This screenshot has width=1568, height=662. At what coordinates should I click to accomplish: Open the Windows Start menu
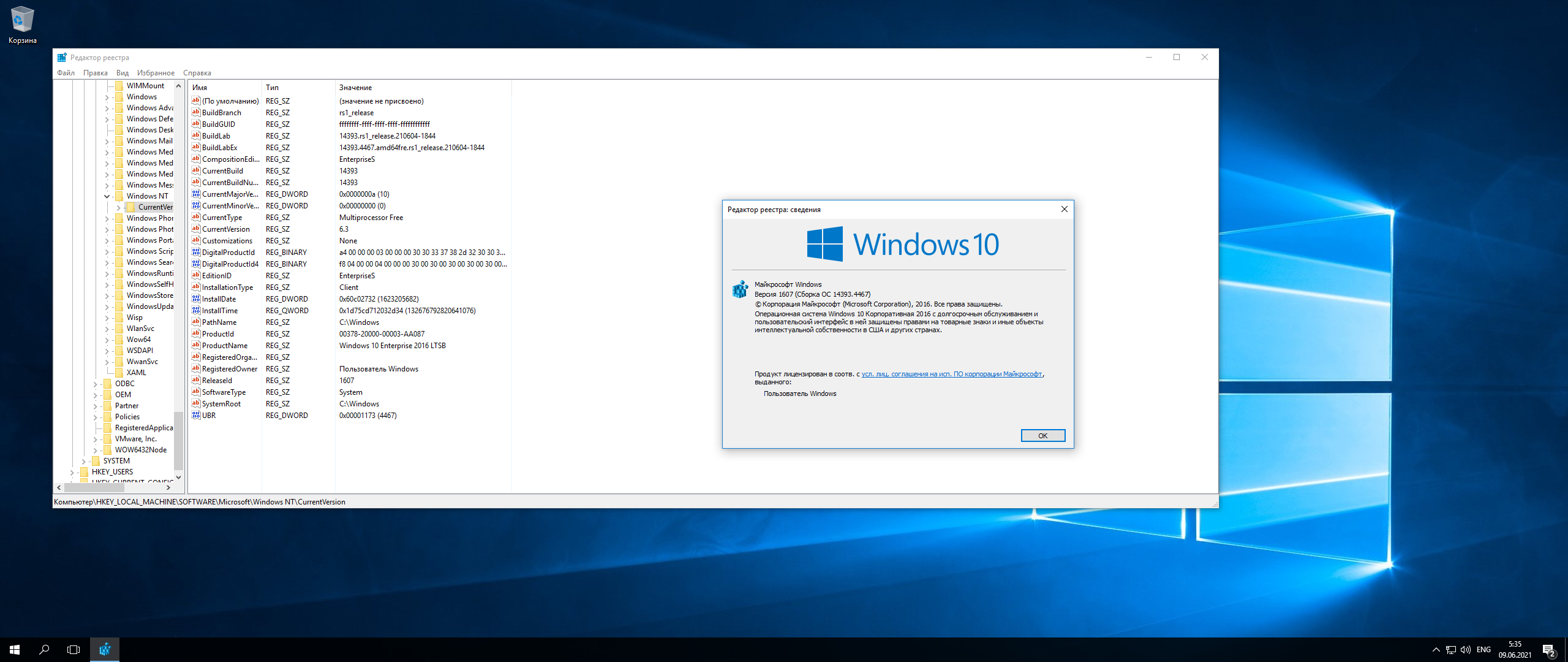click(15, 650)
